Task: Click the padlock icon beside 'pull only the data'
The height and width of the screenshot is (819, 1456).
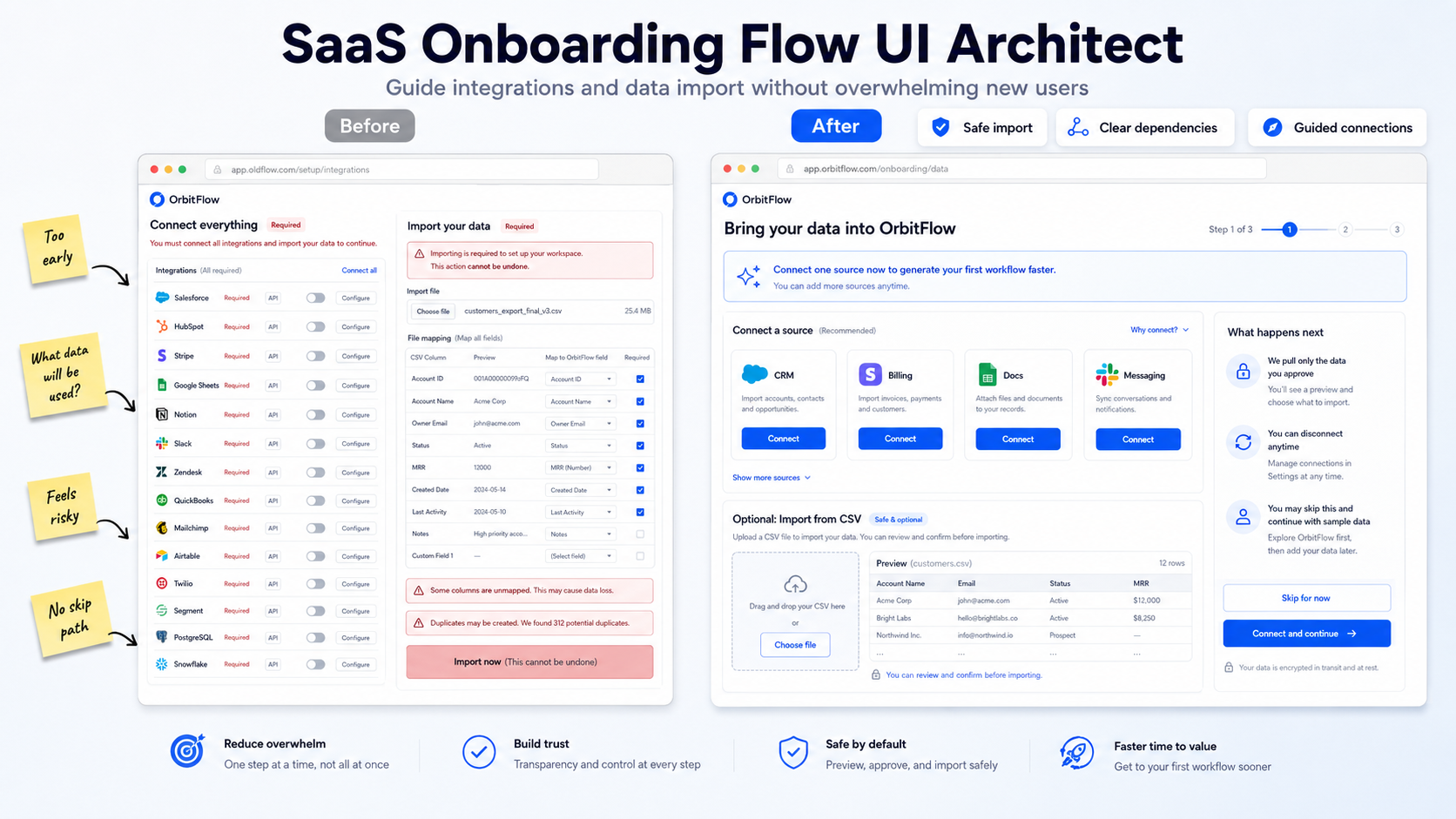Action: (x=1243, y=372)
